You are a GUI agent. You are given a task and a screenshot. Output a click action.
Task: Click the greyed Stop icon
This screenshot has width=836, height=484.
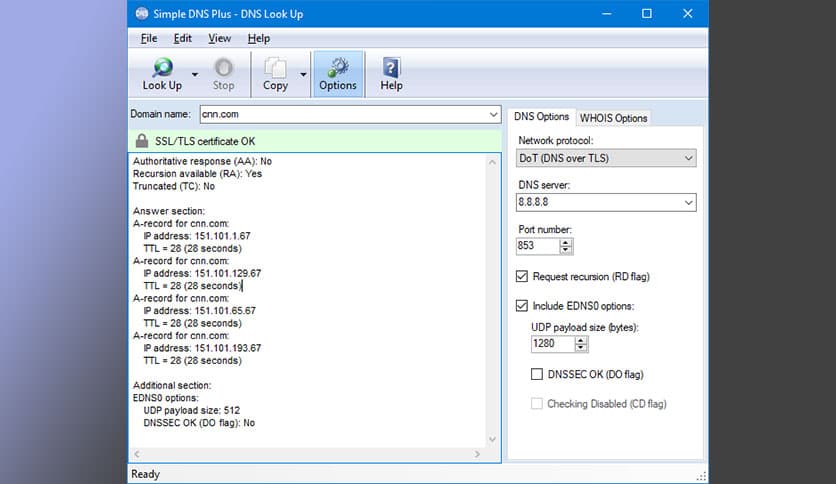223,68
